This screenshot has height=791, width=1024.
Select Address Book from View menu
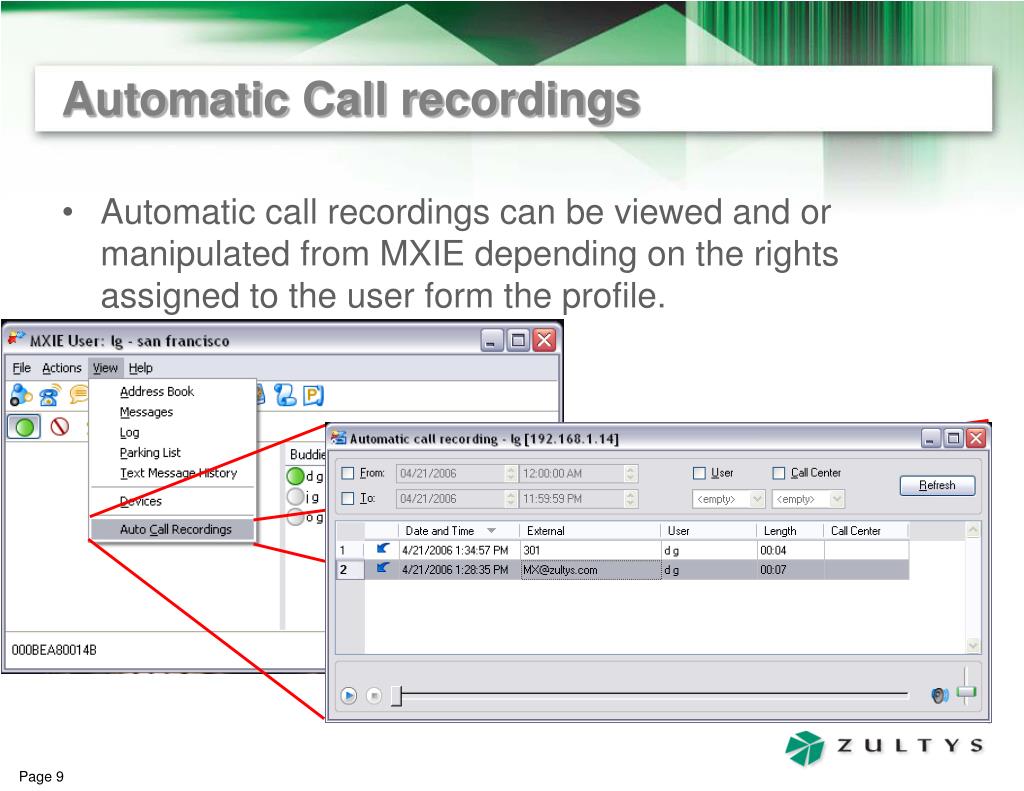(157, 391)
